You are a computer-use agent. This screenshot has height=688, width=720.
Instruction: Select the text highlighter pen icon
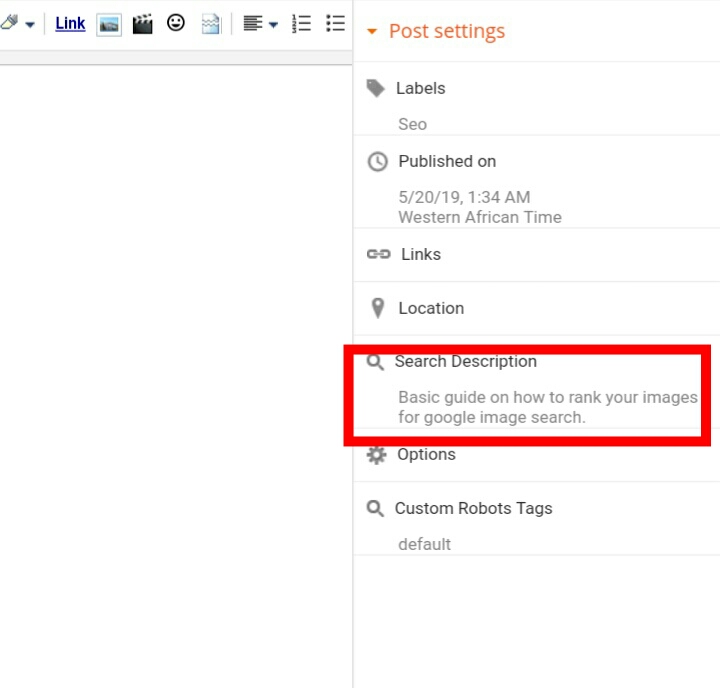pyautogui.click(x=9, y=22)
